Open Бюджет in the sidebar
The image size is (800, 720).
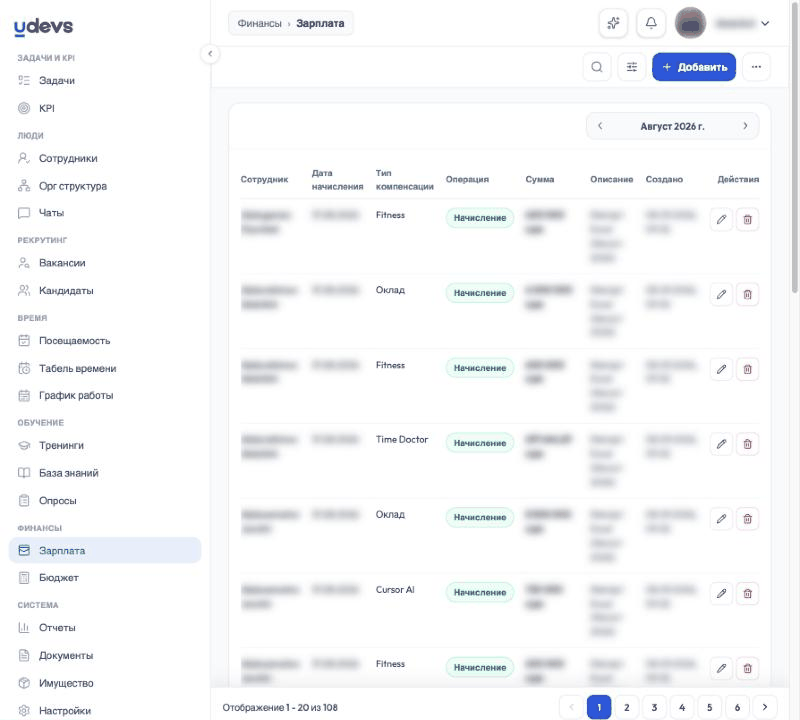coord(59,578)
